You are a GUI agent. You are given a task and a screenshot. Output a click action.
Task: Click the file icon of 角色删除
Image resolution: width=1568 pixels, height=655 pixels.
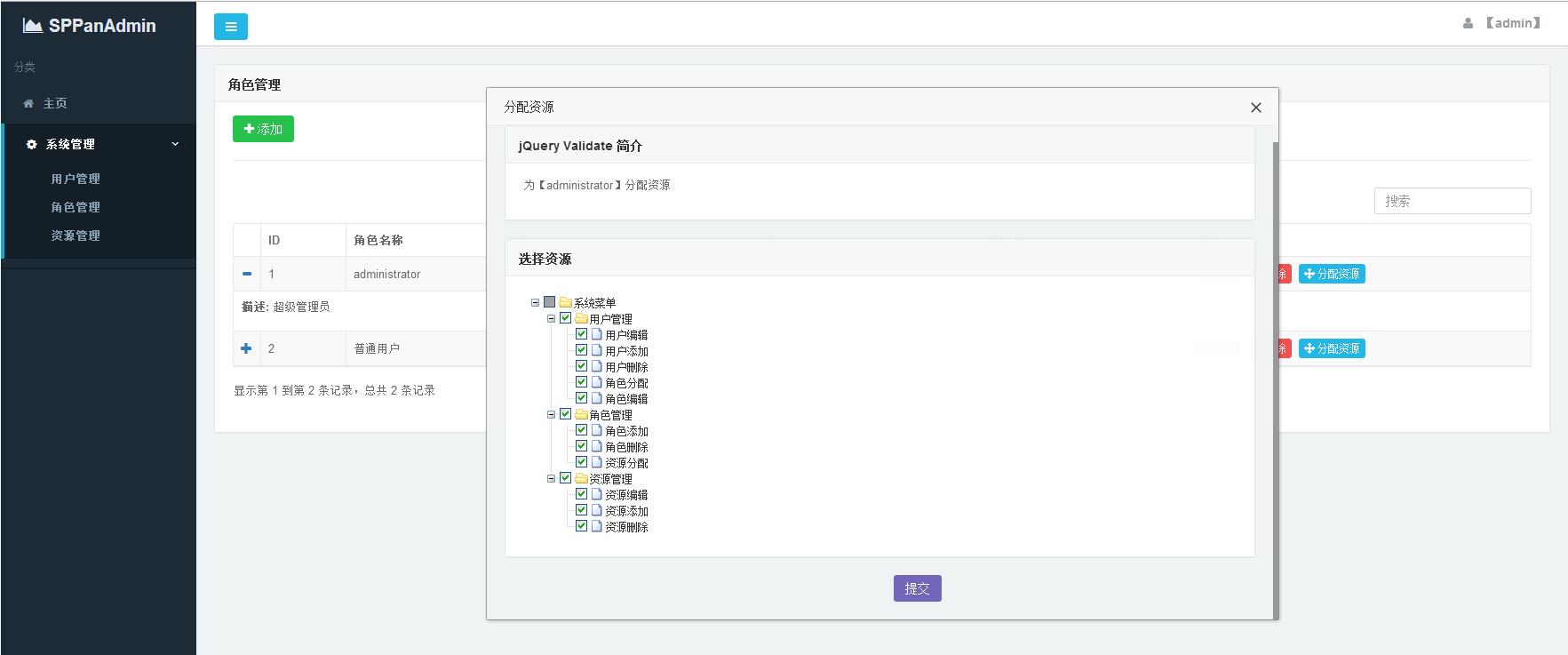click(597, 446)
